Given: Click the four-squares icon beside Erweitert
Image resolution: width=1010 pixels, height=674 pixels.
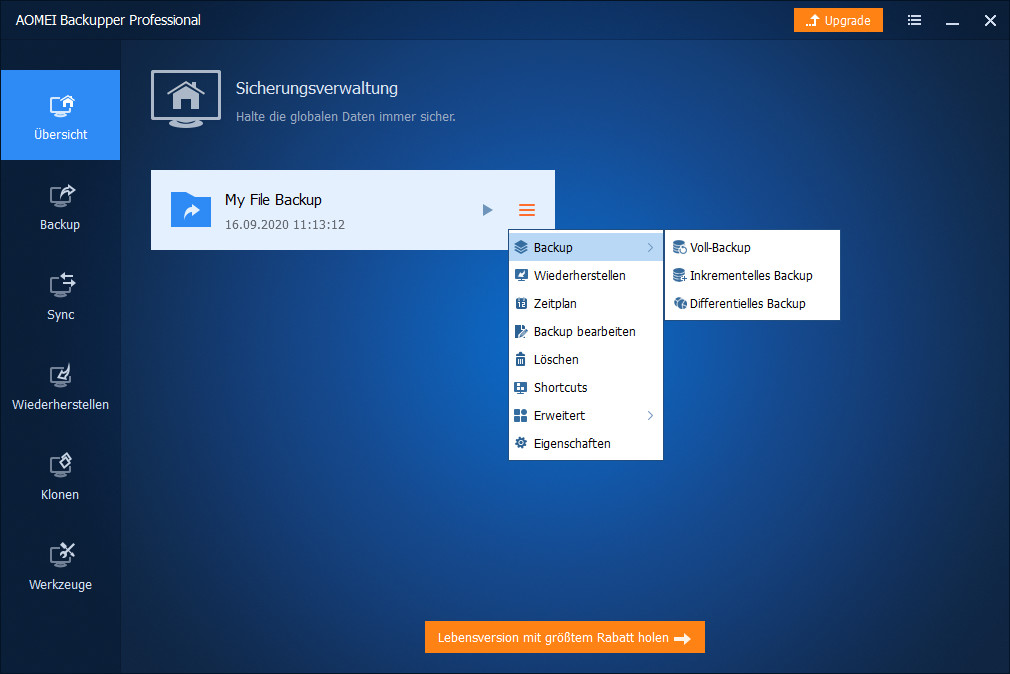Looking at the screenshot, I should tap(520, 416).
